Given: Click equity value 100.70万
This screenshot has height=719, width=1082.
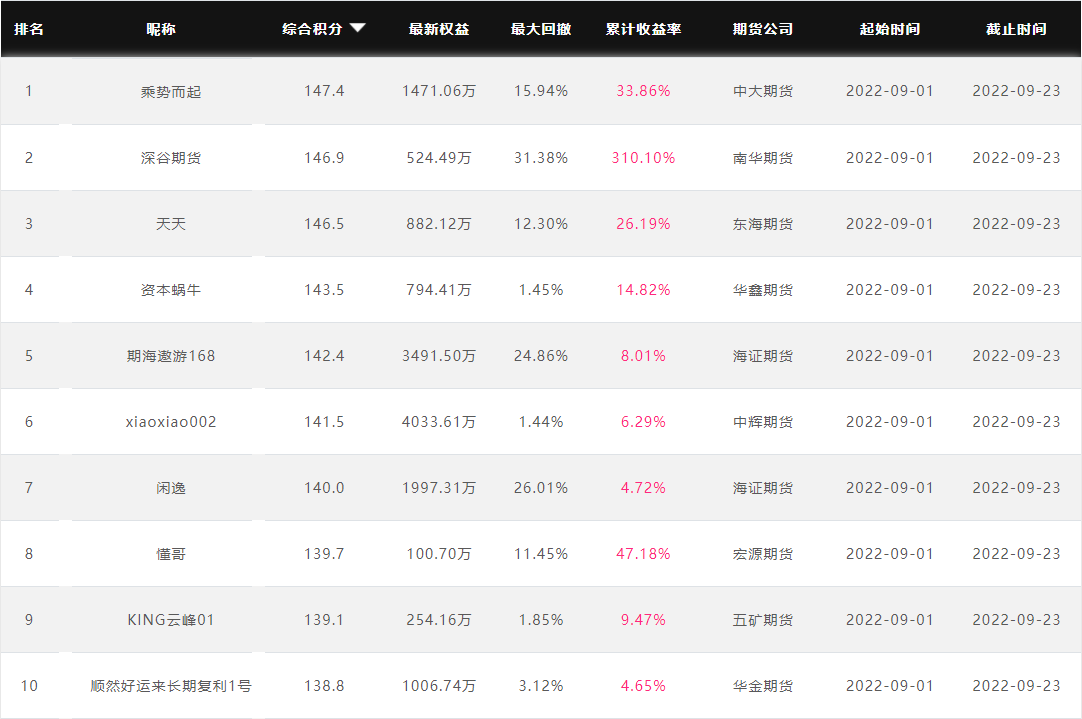Looking at the screenshot, I should click(x=439, y=554).
